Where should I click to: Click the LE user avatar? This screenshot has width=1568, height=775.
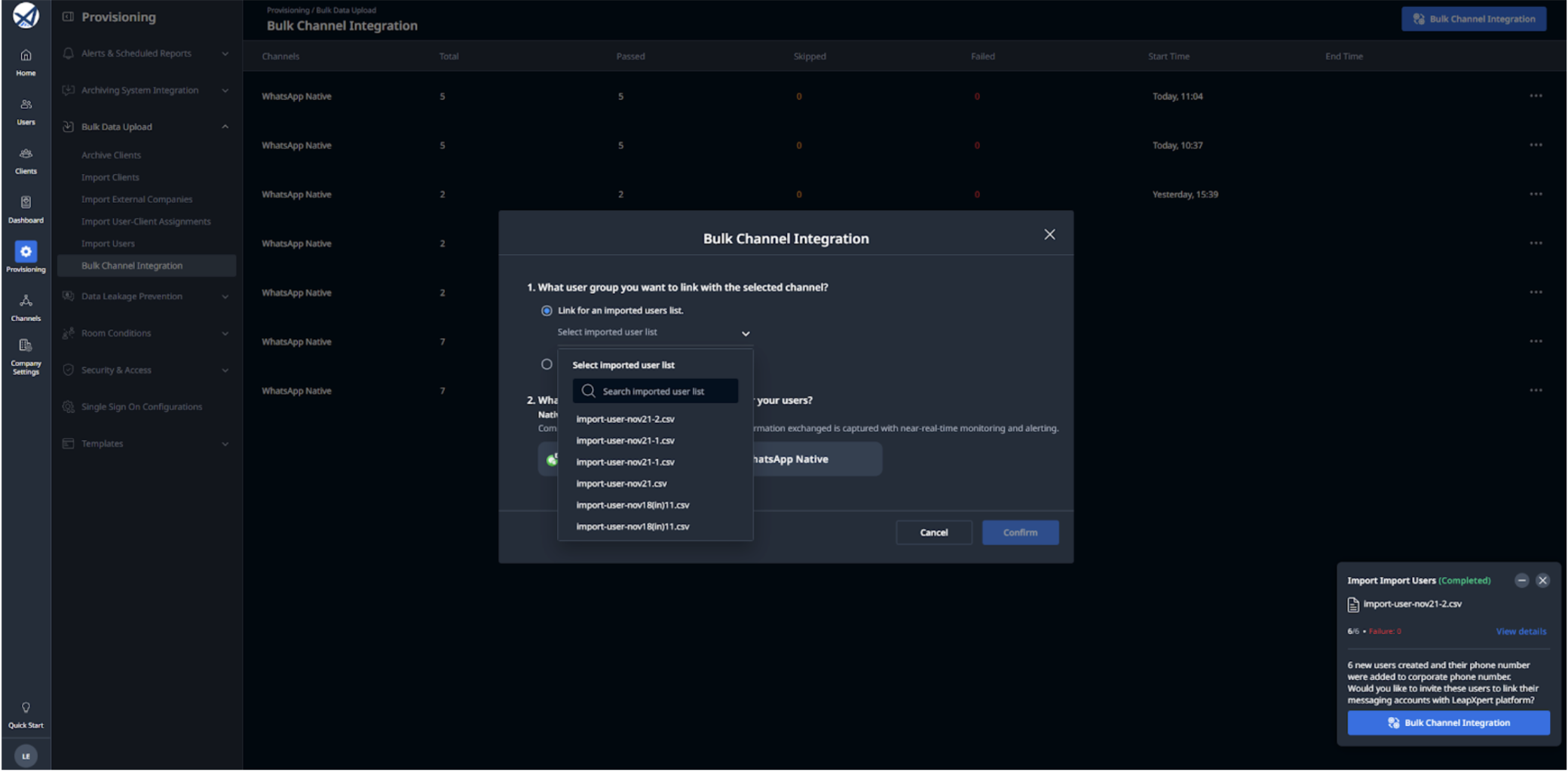[x=26, y=756]
